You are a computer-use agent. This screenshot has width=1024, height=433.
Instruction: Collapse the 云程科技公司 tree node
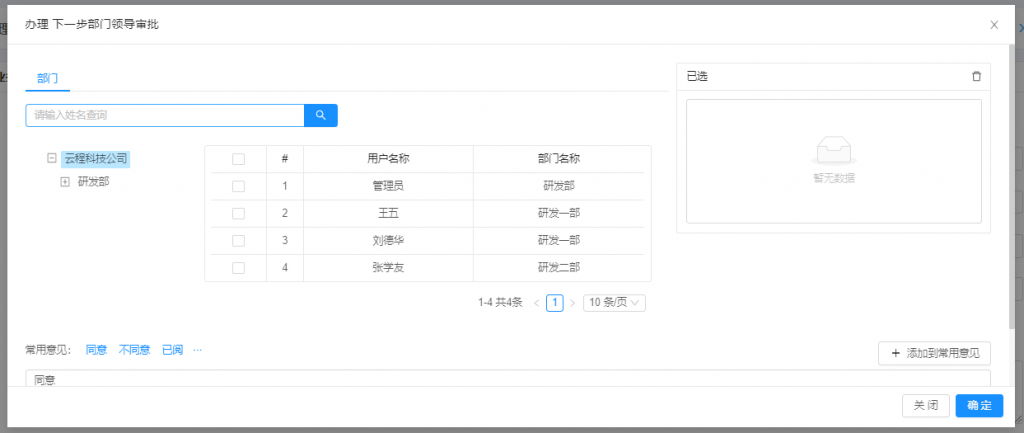pos(51,158)
